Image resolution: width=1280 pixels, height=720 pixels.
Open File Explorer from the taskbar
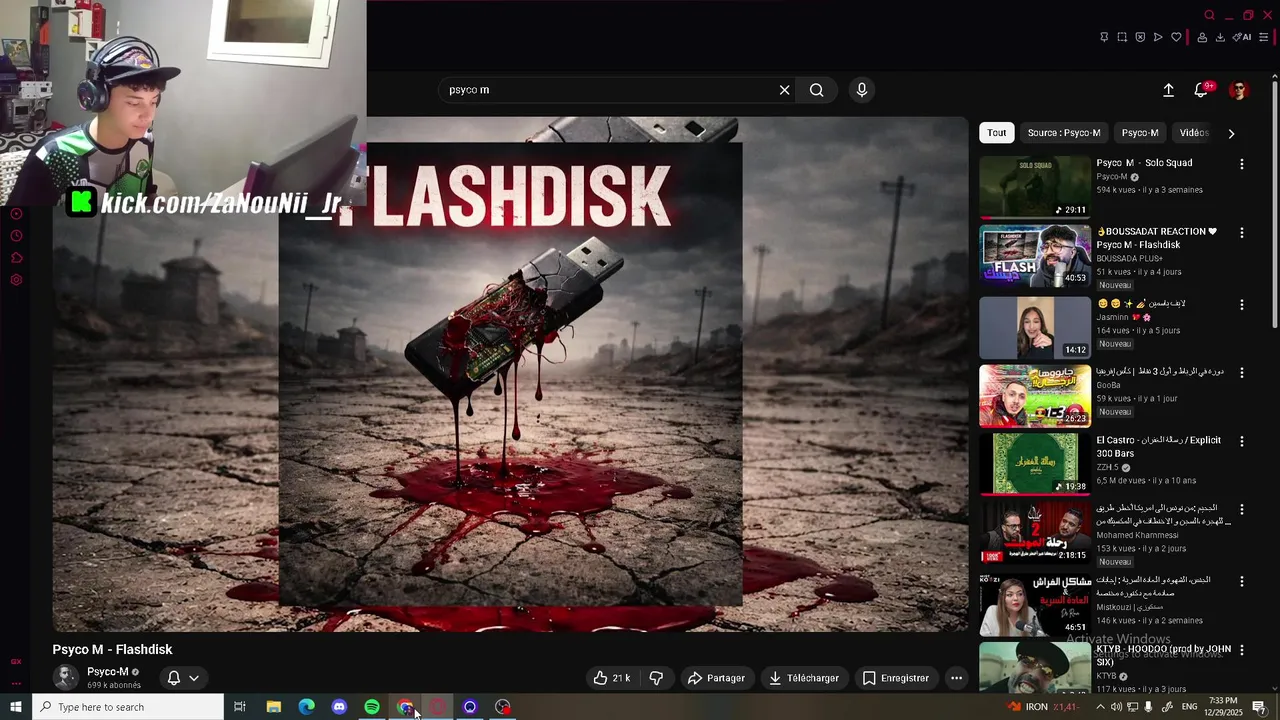click(273, 707)
